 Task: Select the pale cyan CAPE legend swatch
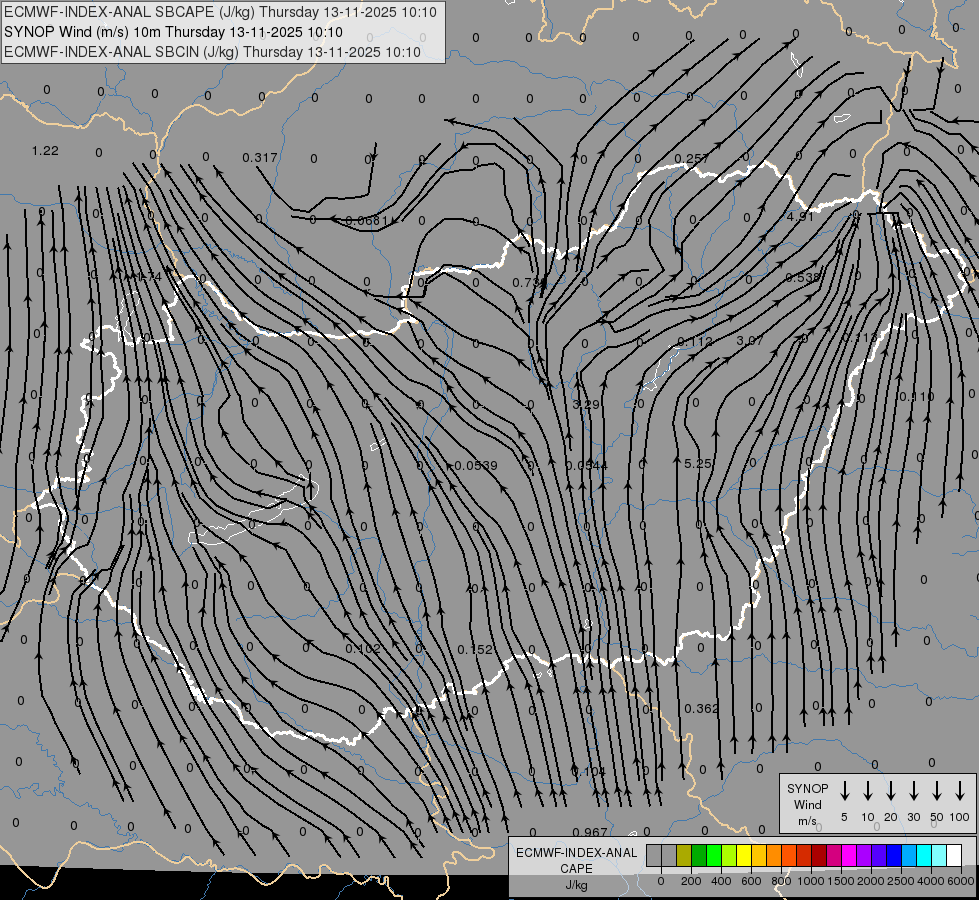coord(939,855)
